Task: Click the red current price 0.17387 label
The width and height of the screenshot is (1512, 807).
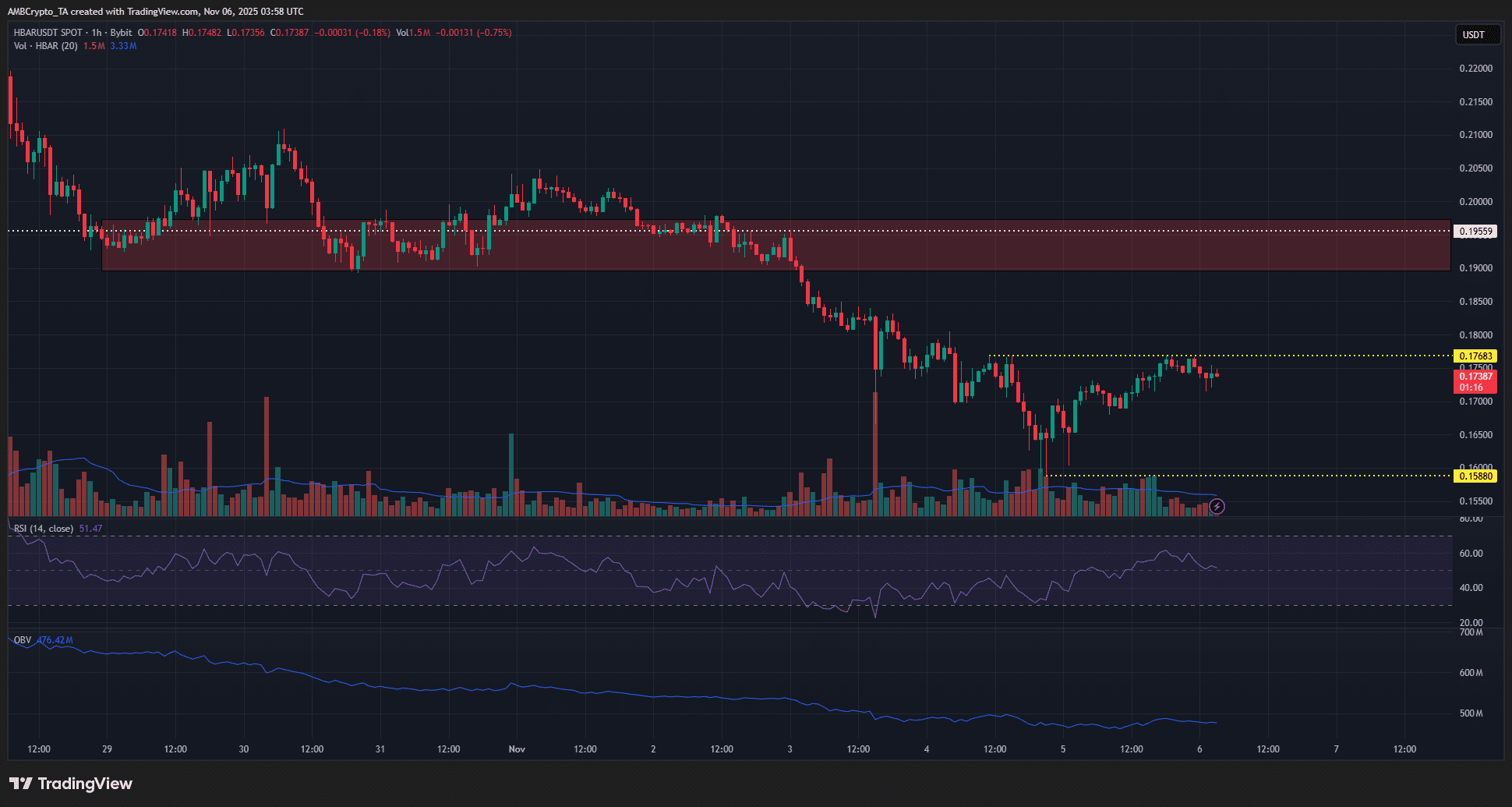Action: 1476,377
